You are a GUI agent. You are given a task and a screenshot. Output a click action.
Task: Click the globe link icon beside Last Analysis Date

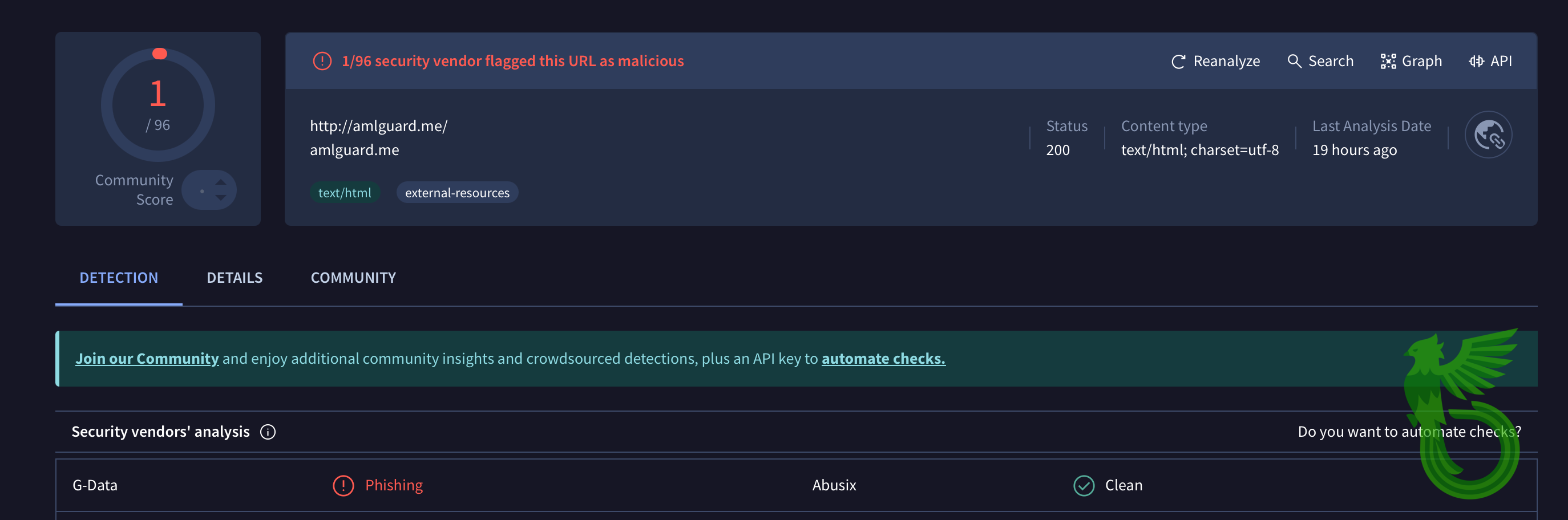pos(1488,135)
